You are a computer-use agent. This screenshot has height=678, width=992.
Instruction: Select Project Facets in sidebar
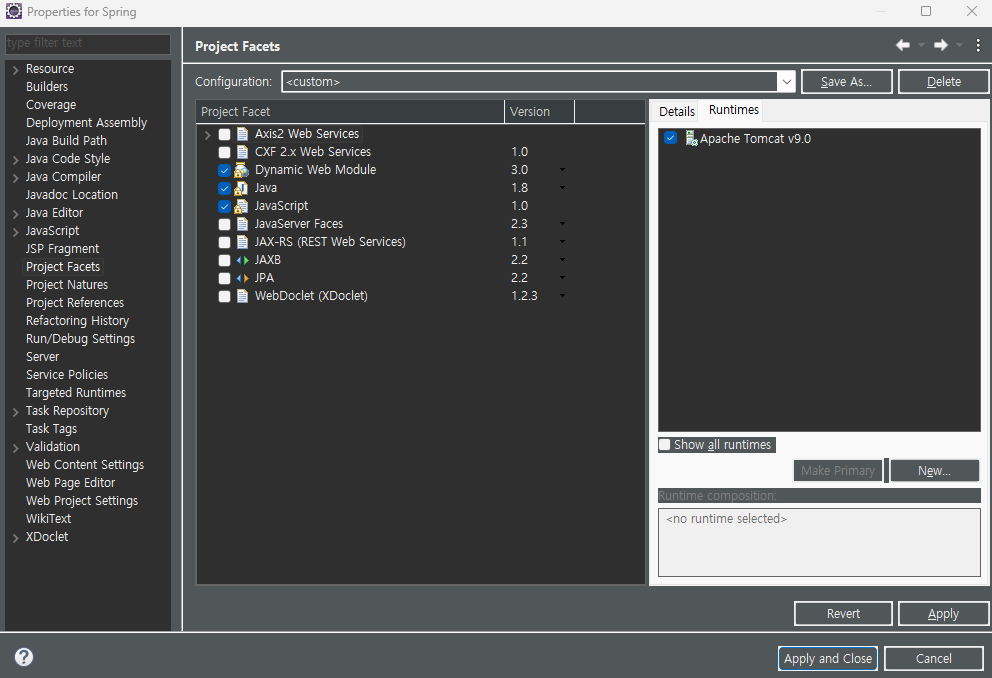[63, 267]
